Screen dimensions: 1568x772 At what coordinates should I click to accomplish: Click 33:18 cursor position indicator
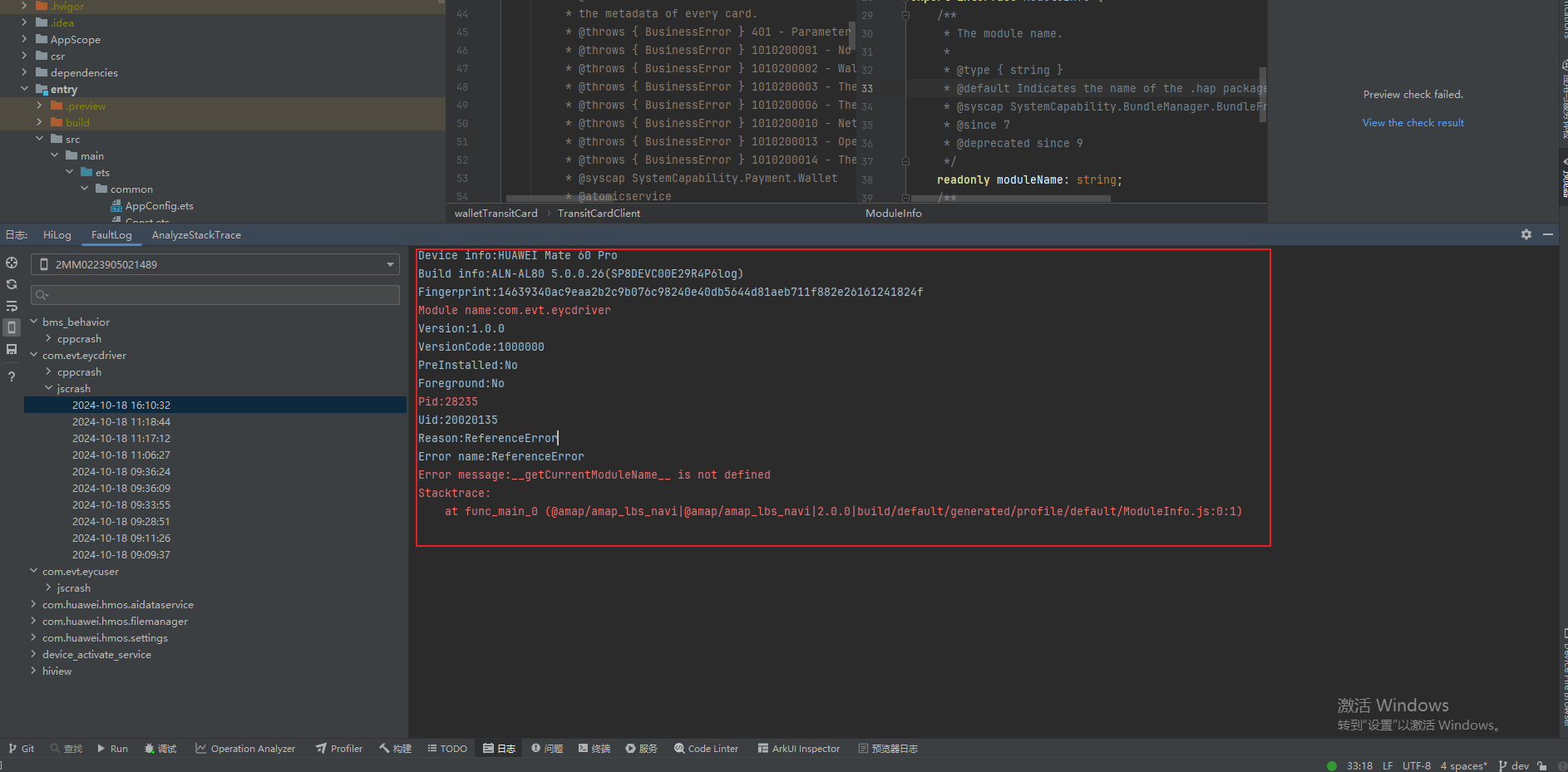(x=1359, y=765)
